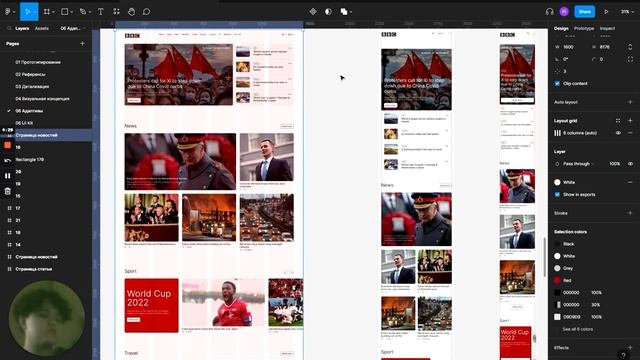Open the Resources tool
640x360 pixels.
click(x=116, y=12)
